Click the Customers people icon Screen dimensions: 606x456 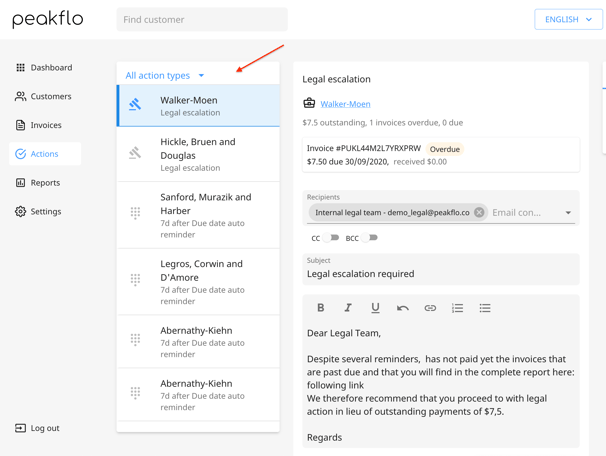(20, 96)
